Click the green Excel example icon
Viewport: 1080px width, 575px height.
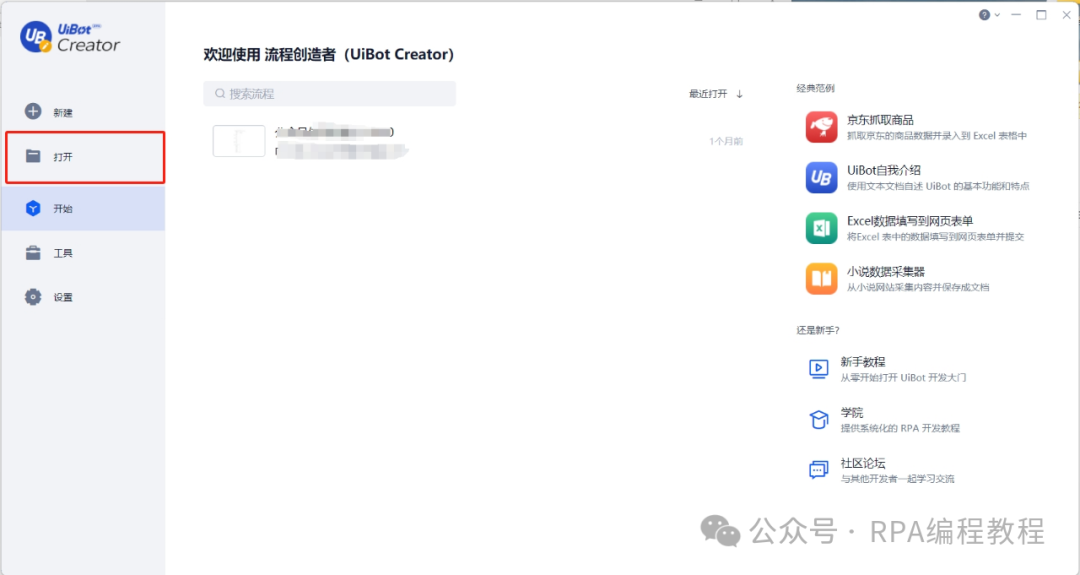click(x=821, y=228)
